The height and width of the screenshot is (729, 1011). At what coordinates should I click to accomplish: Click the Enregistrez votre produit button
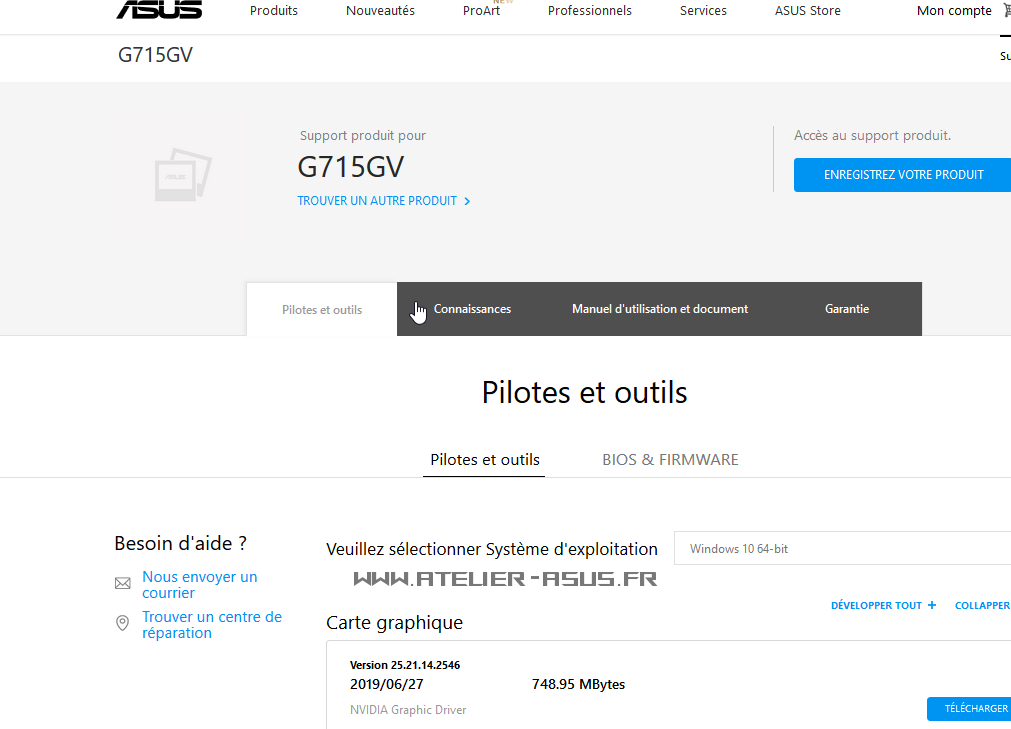(902, 175)
